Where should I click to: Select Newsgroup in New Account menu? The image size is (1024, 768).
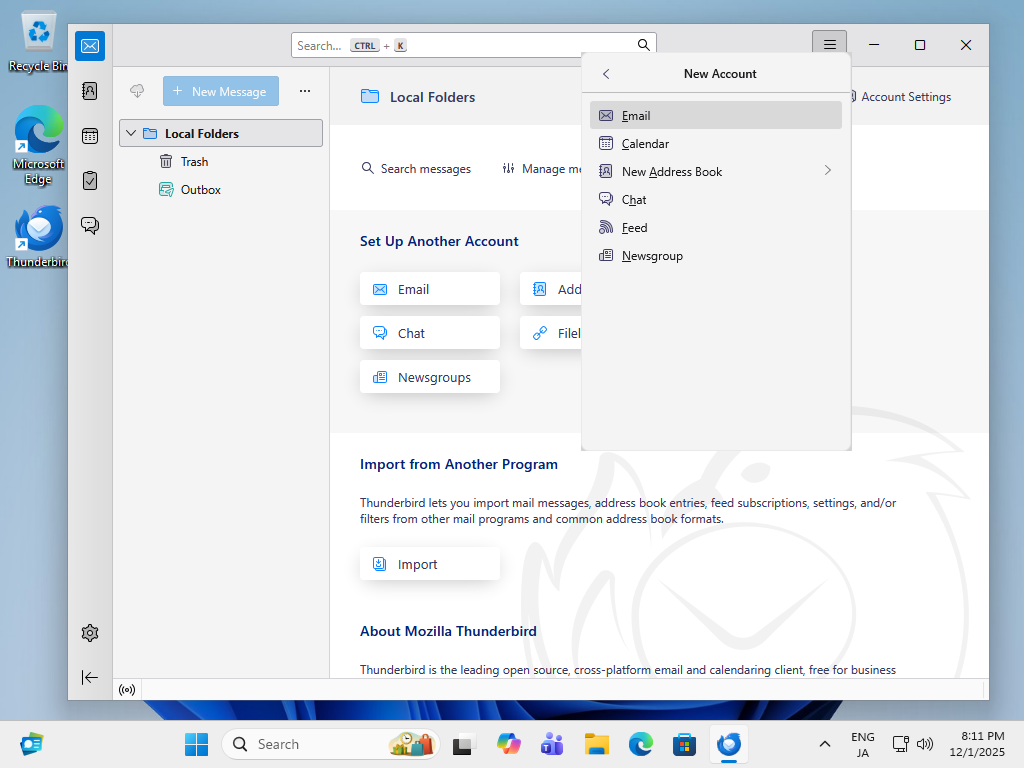(651, 256)
